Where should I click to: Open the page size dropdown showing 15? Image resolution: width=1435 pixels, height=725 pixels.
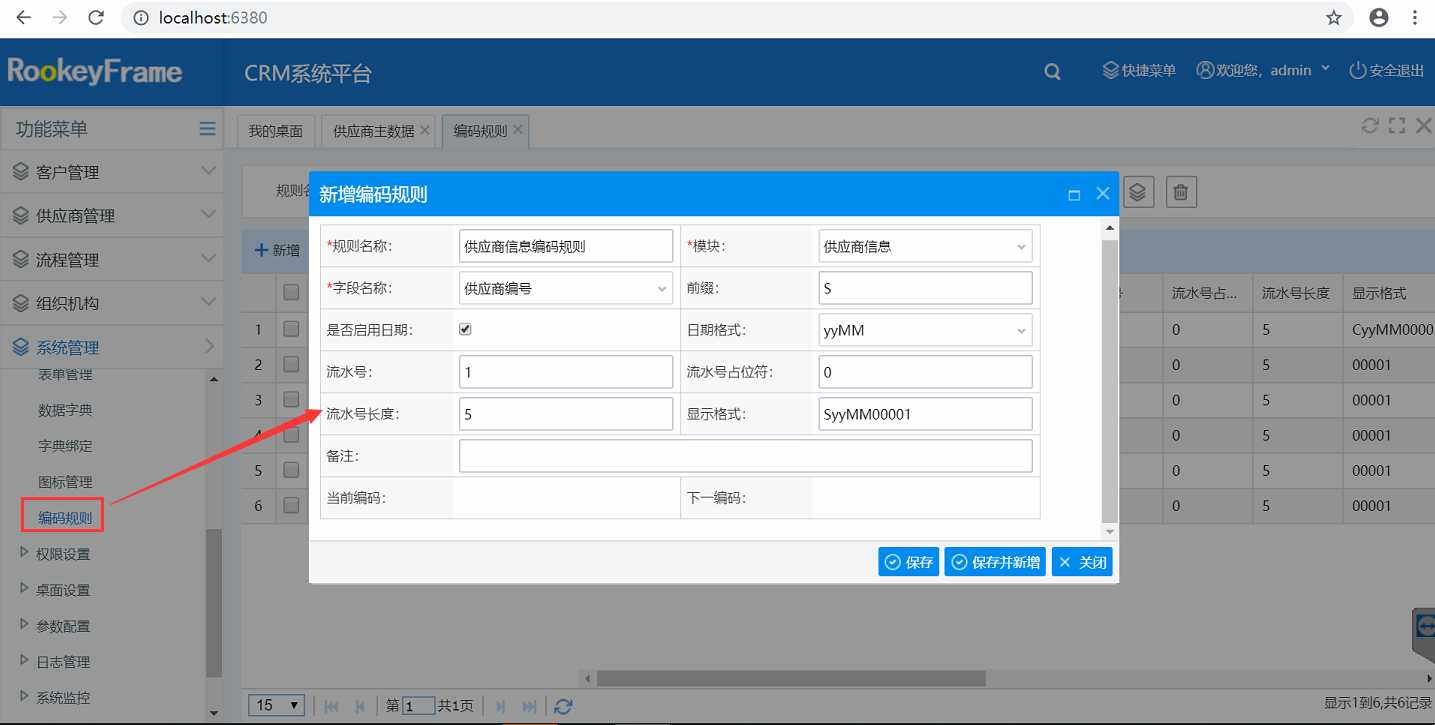tap(276, 705)
